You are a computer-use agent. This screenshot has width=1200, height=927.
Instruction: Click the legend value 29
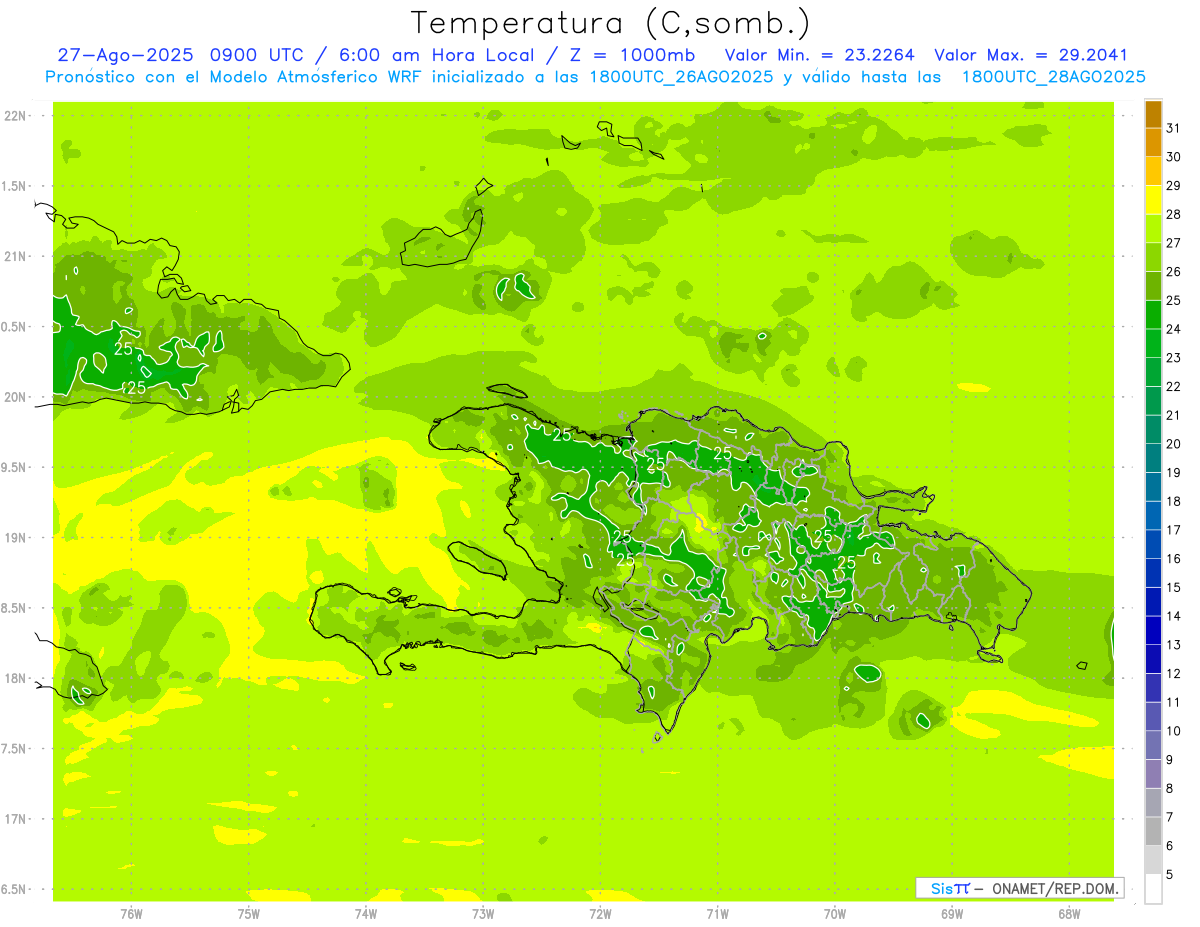pyautogui.click(x=1173, y=185)
